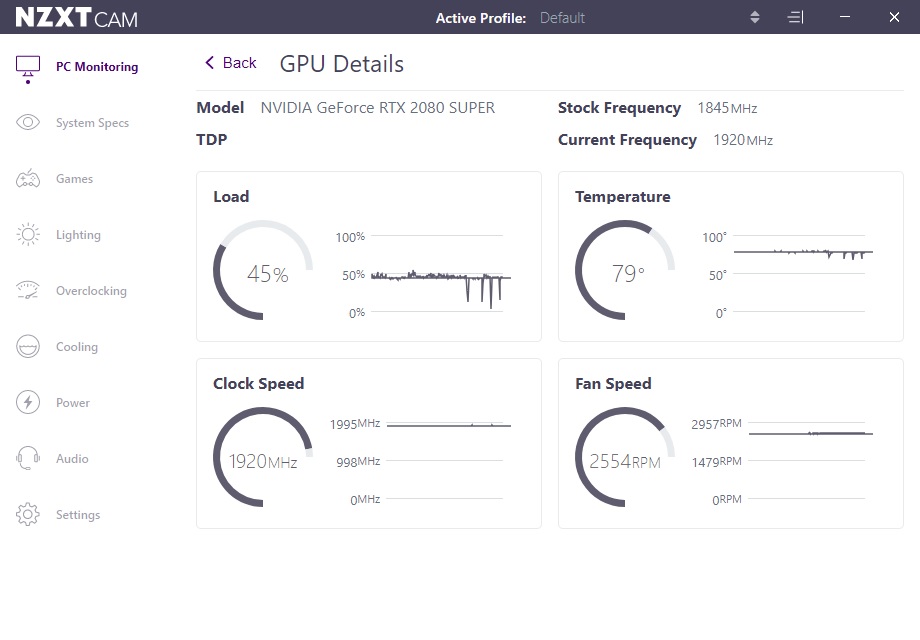The height and width of the screenshot is (640, 920).
Task: Open Settings section label
Action: click(x=78, y=514)
